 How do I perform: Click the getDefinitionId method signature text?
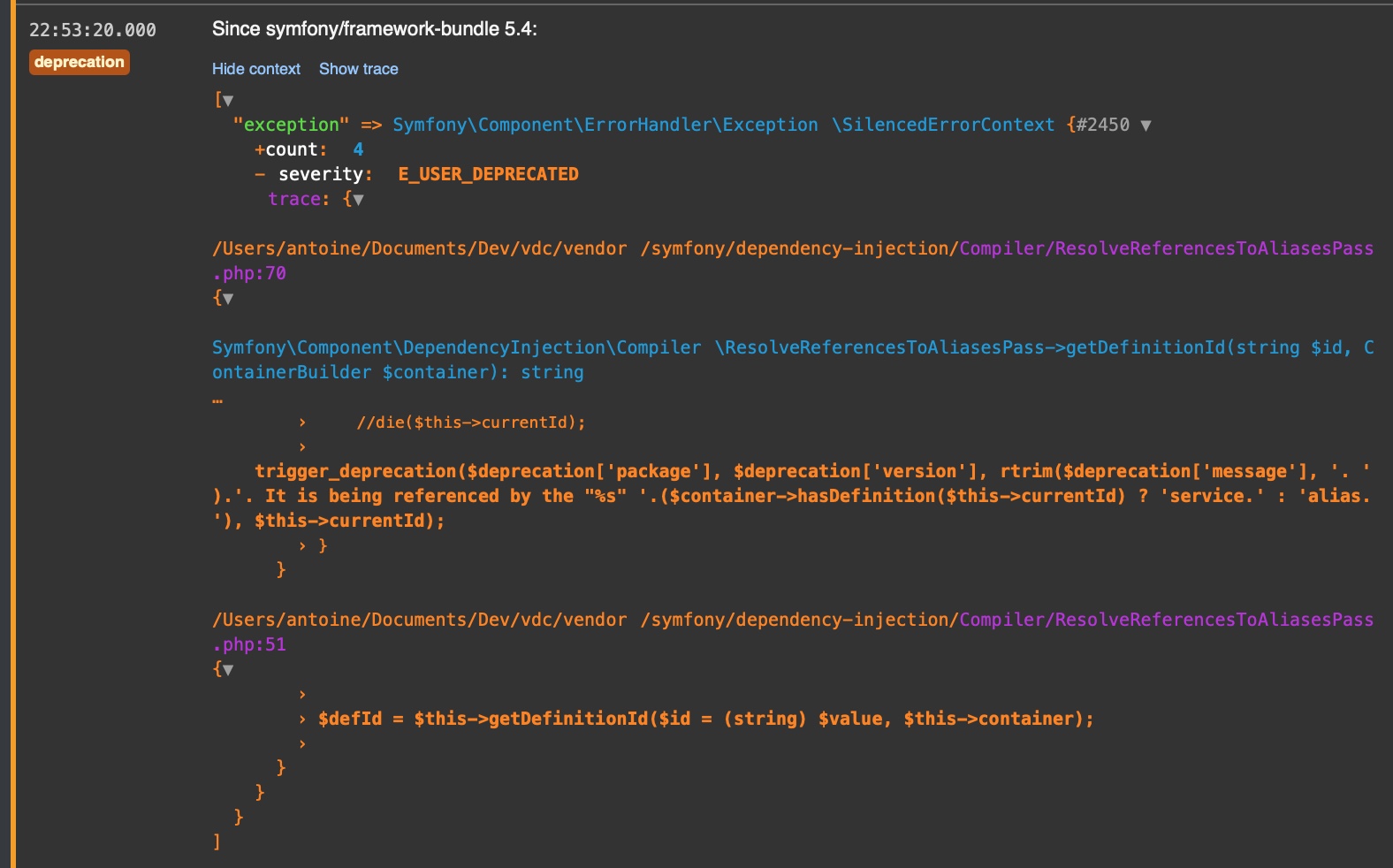point(793,360)
